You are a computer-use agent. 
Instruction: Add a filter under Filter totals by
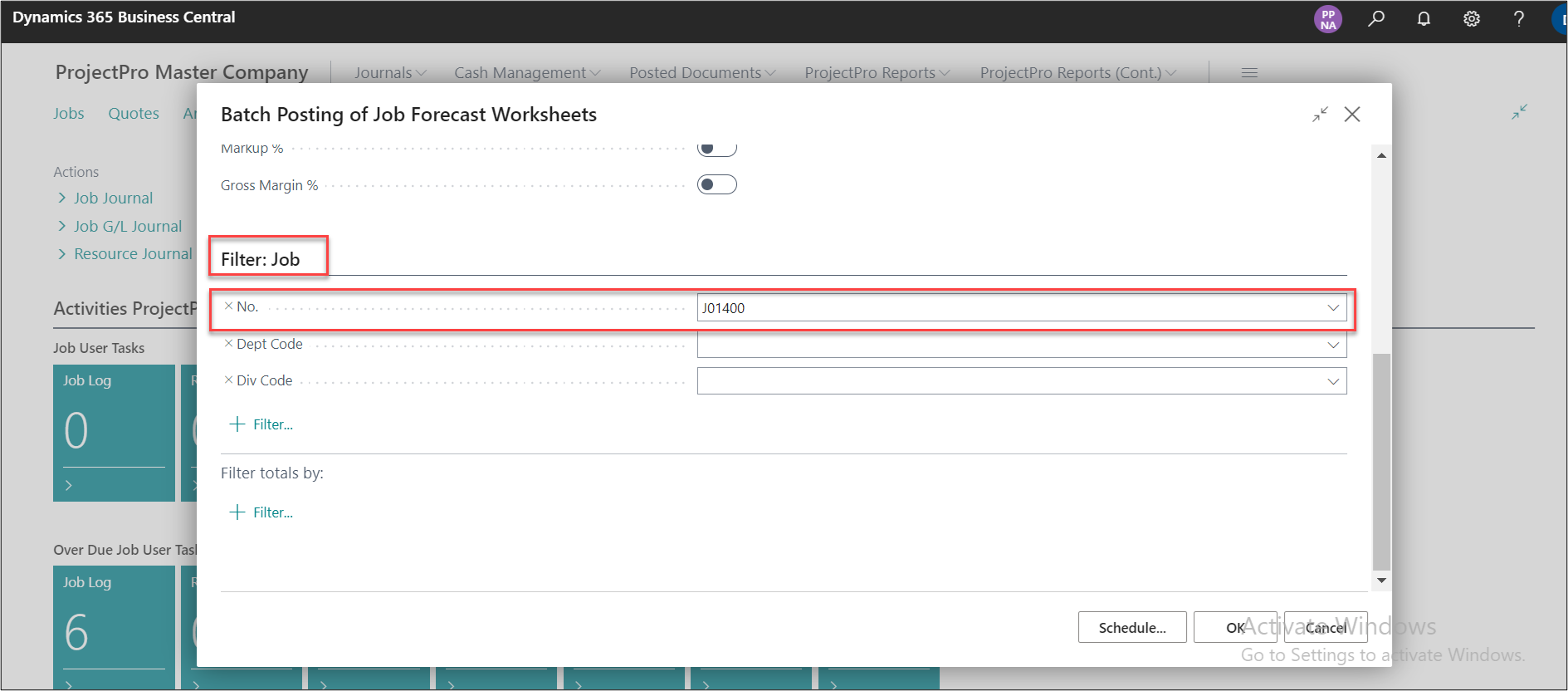coord(261,512)
